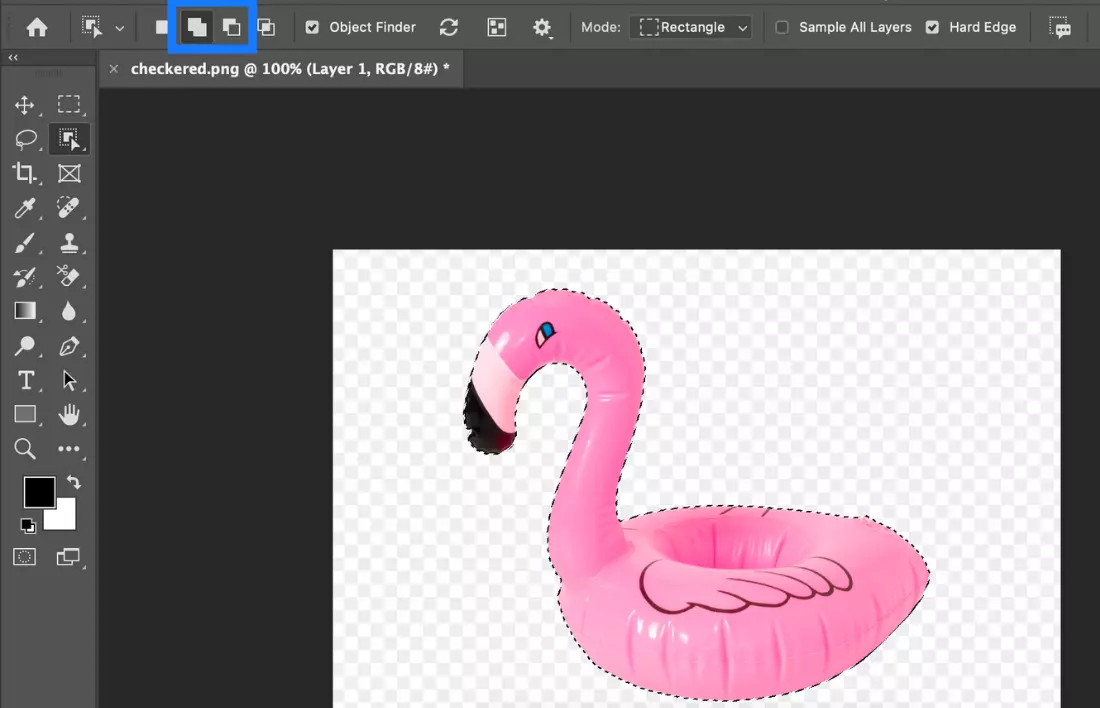Screen dimensions: 1100x708
Task: Enable Sample All Layers checkbox
Action: [782, 27]
